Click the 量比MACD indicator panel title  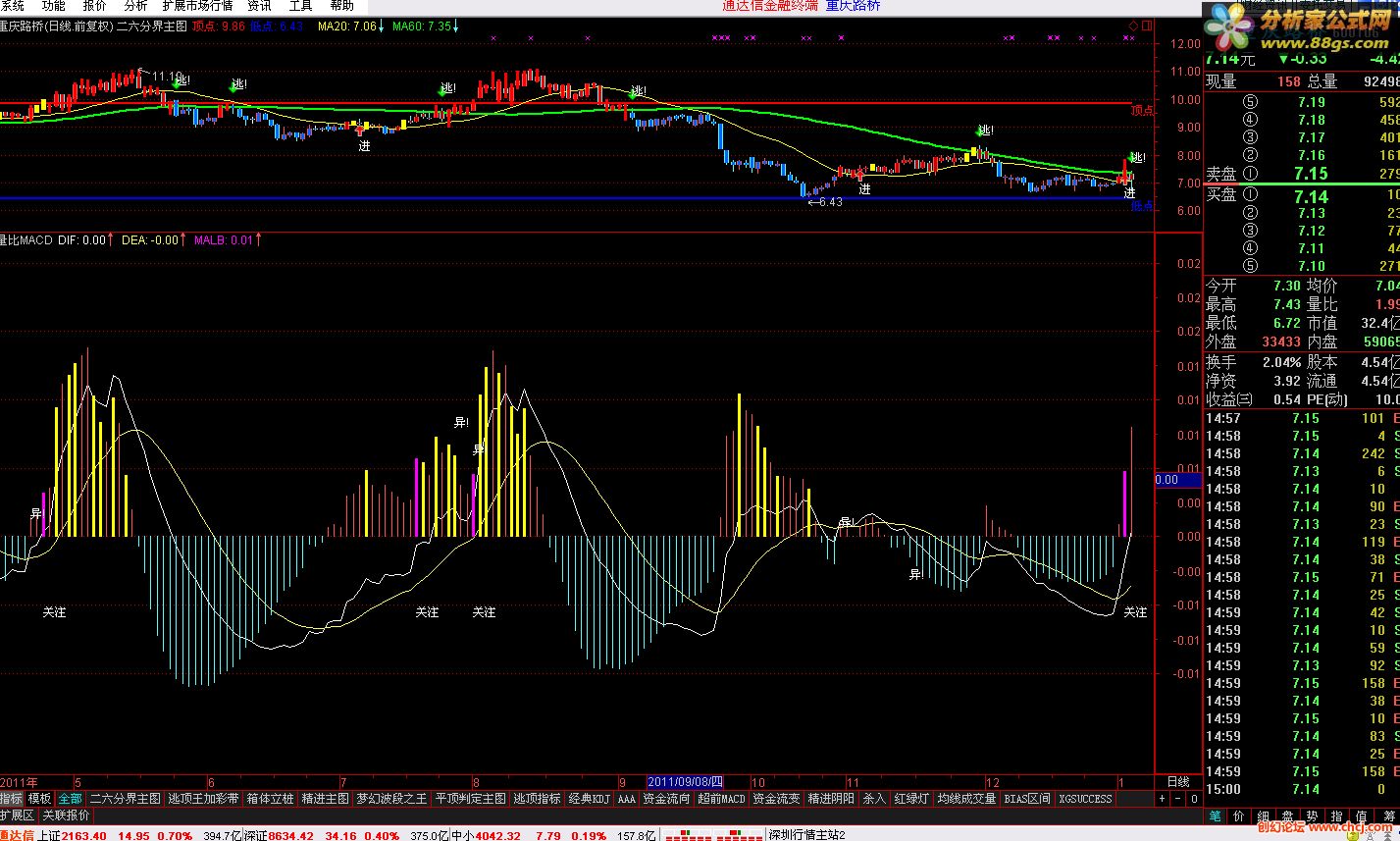(x=26, y=239)
